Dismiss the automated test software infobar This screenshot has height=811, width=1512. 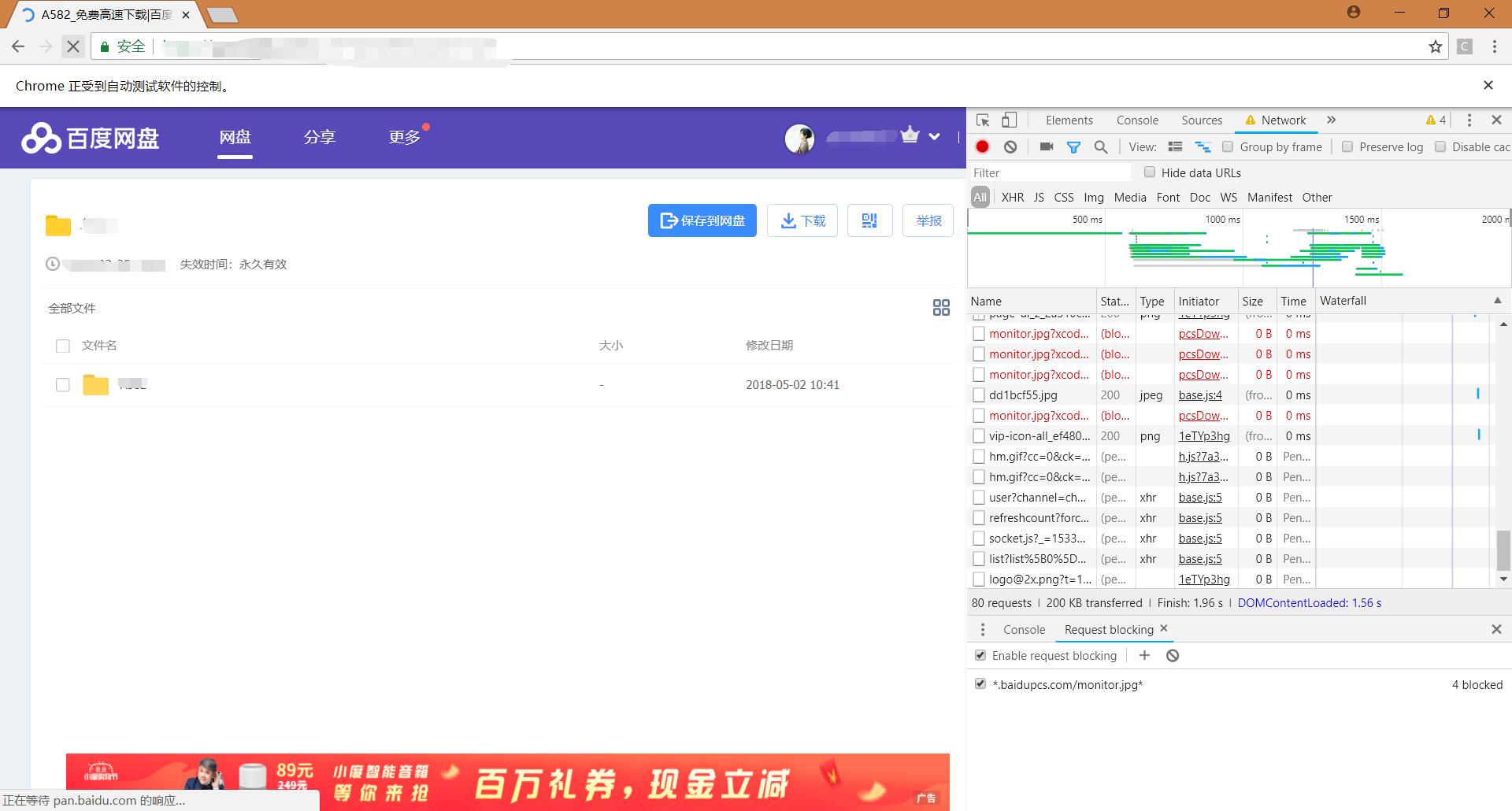(x=1488, y=85)
